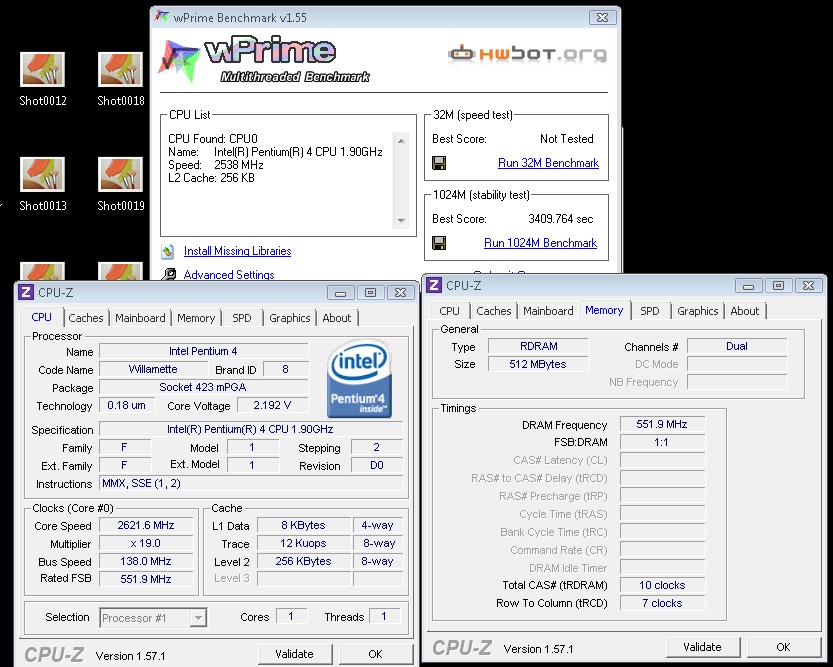Switch to SPD tab in left CPU-Z window
The image size is (833, 667).
242,318
